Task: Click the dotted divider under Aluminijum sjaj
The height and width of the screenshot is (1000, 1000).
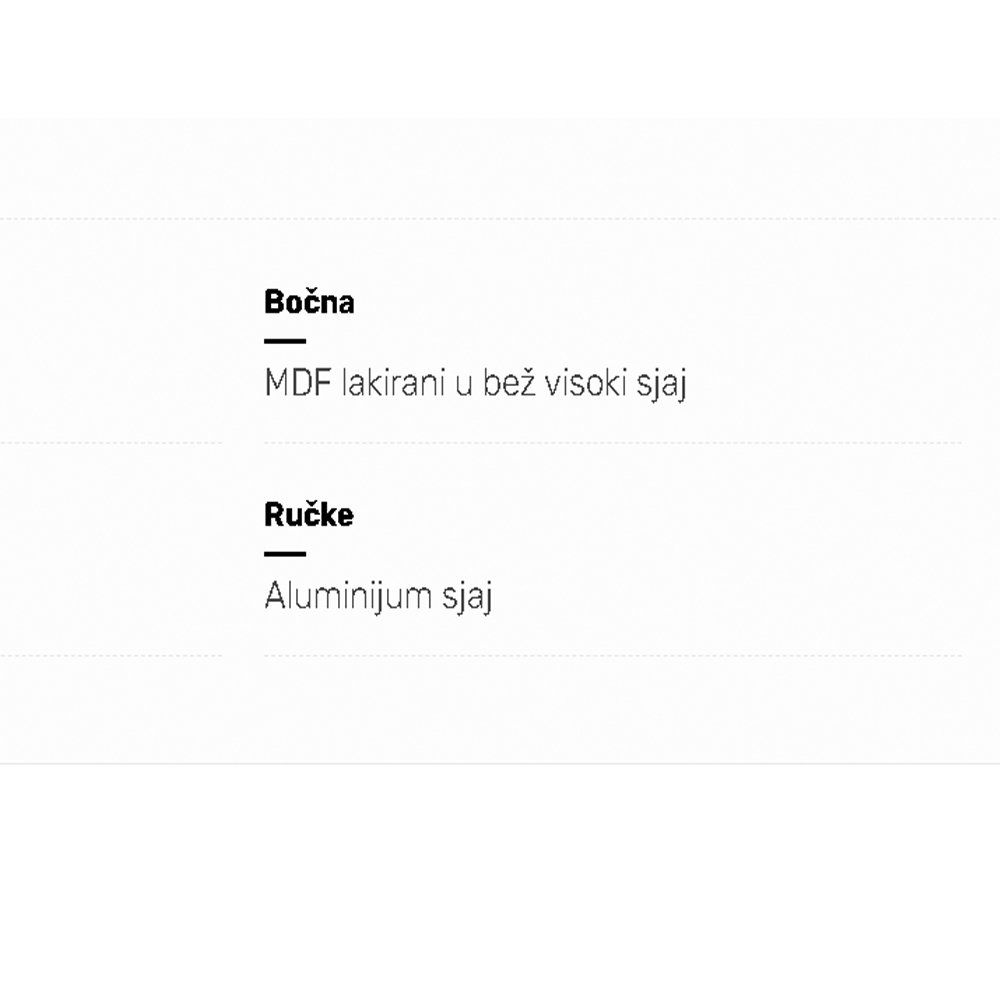Action: coord(612,656)
